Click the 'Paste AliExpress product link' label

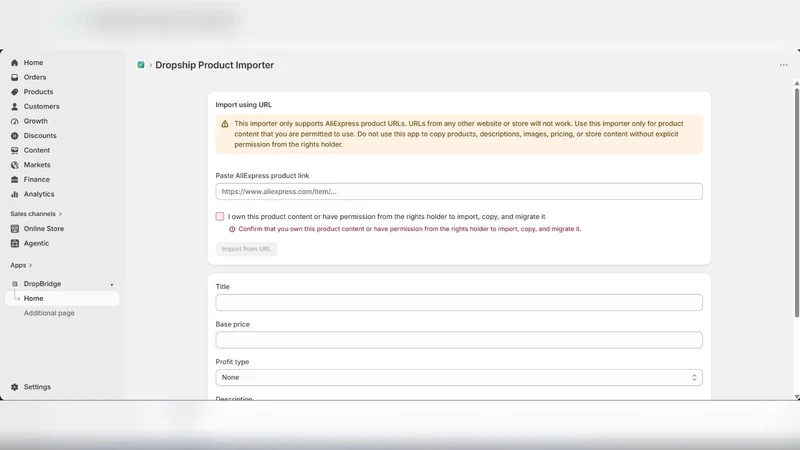(x=262, y=176)
